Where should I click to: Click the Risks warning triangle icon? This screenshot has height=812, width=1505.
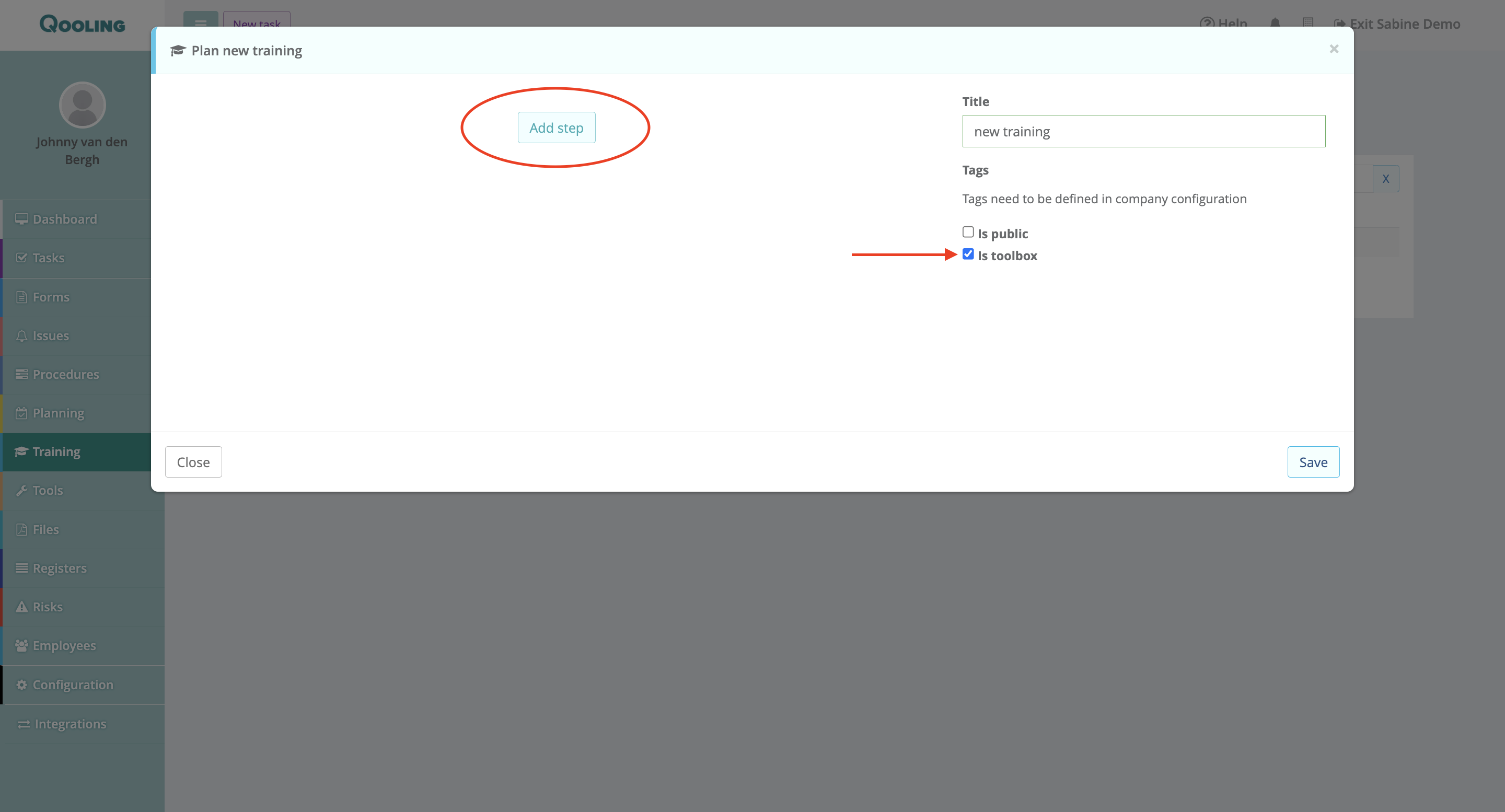[x=21, y=607]
